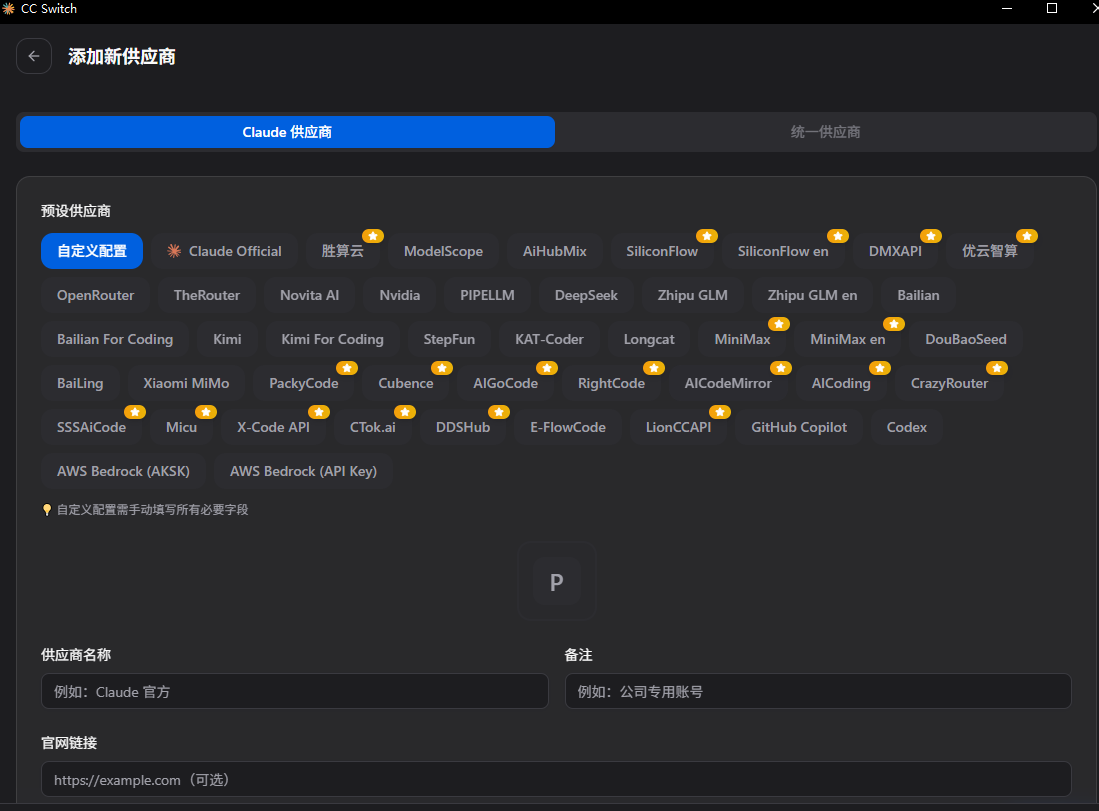
Task: Select the Claude Official preset
Action: (224, 251)
